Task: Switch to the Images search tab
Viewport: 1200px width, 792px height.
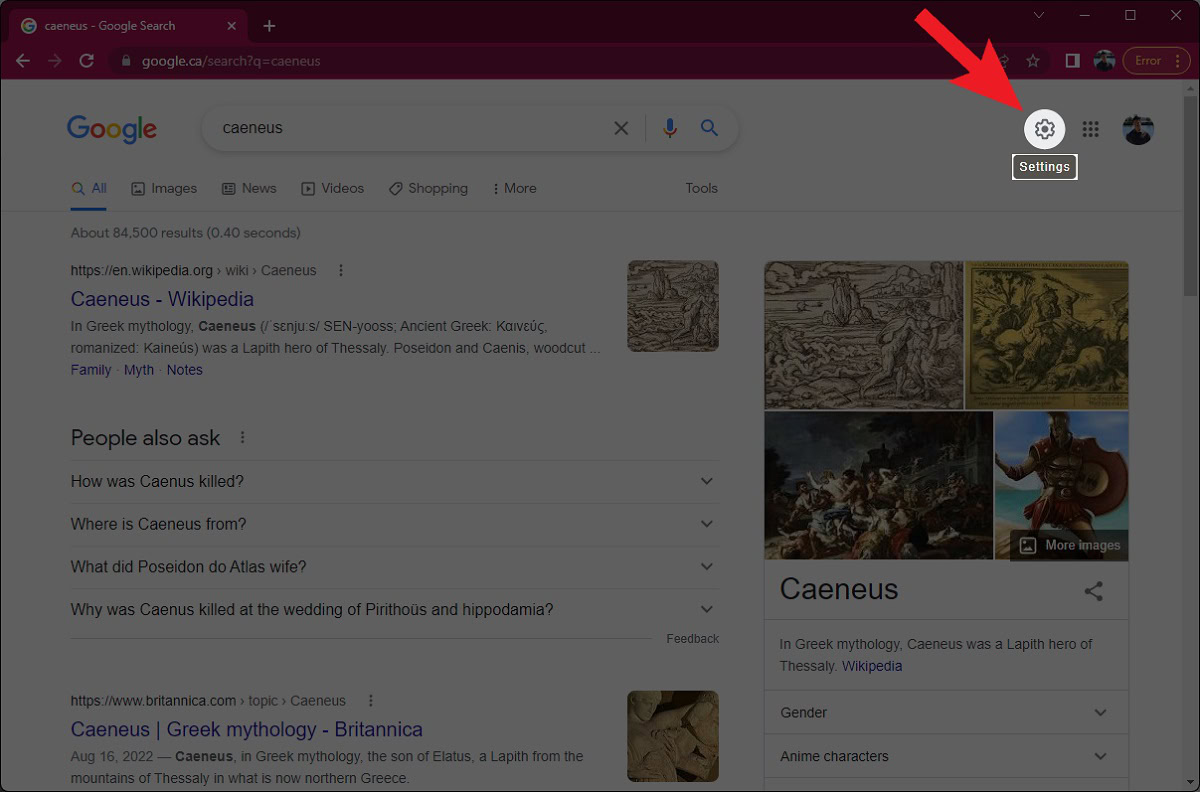Action: [x=164, y=188]
